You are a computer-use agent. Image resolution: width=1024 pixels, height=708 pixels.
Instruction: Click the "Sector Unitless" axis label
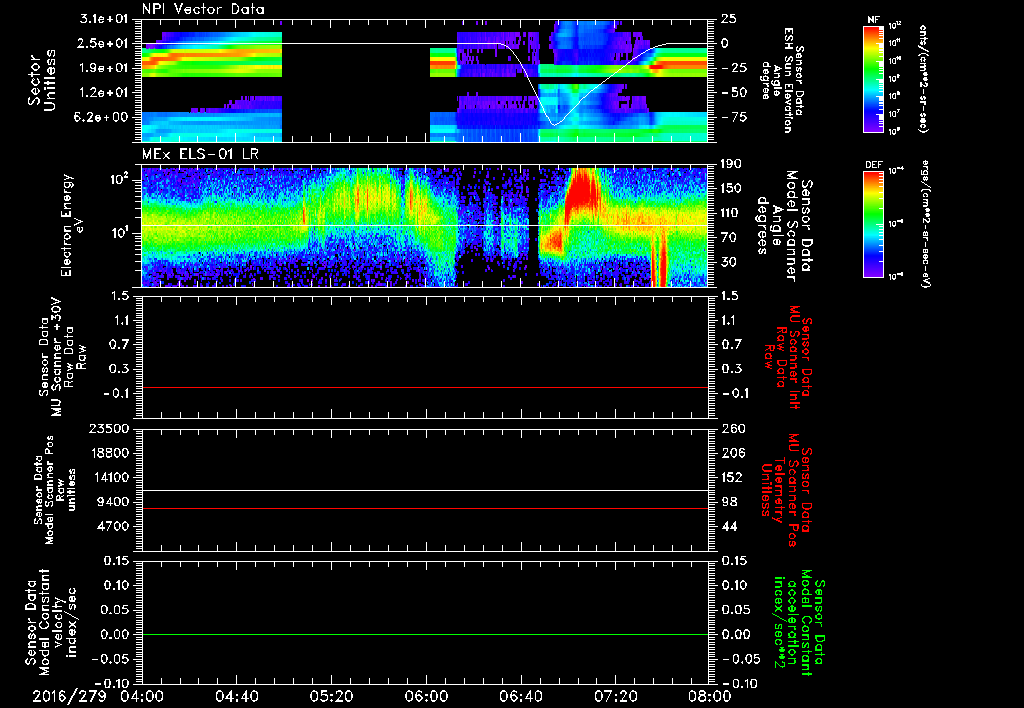tap(42, 80)
